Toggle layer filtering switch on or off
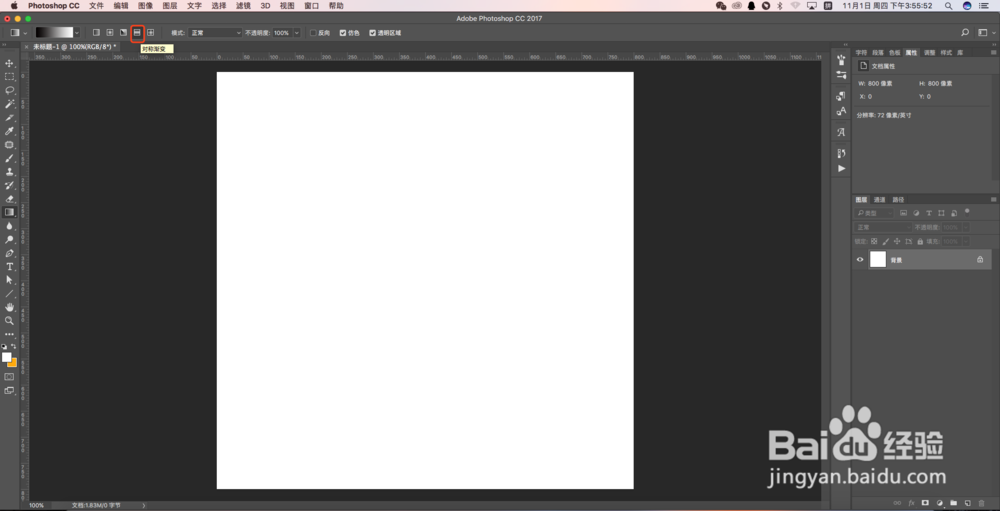 coord(967,211)
